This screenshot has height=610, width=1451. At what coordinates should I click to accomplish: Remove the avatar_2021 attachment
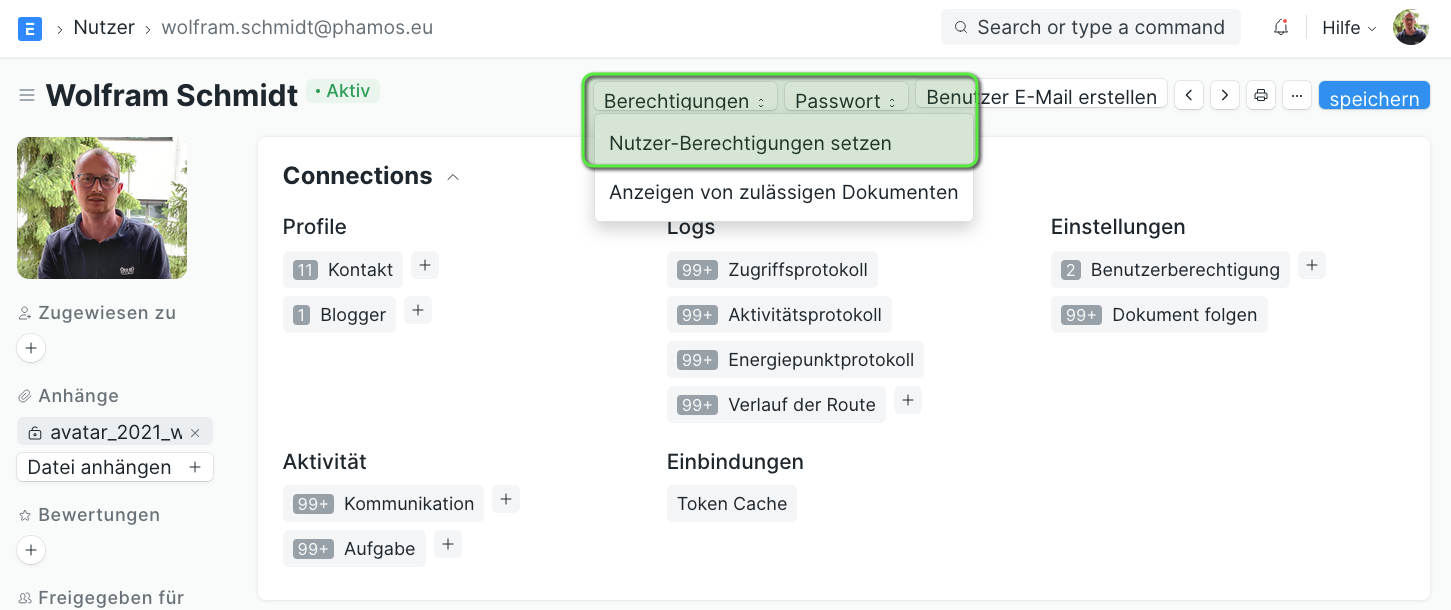(x=195, y=433)
